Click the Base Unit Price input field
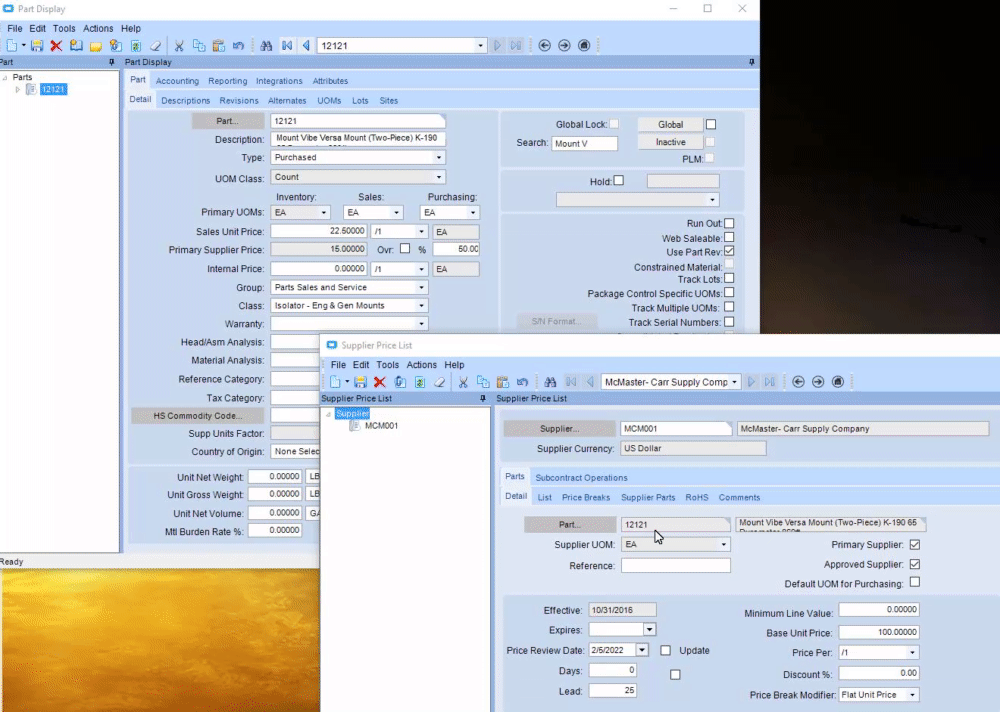This screenshot has width=1000, height=712. pos(878,633)
